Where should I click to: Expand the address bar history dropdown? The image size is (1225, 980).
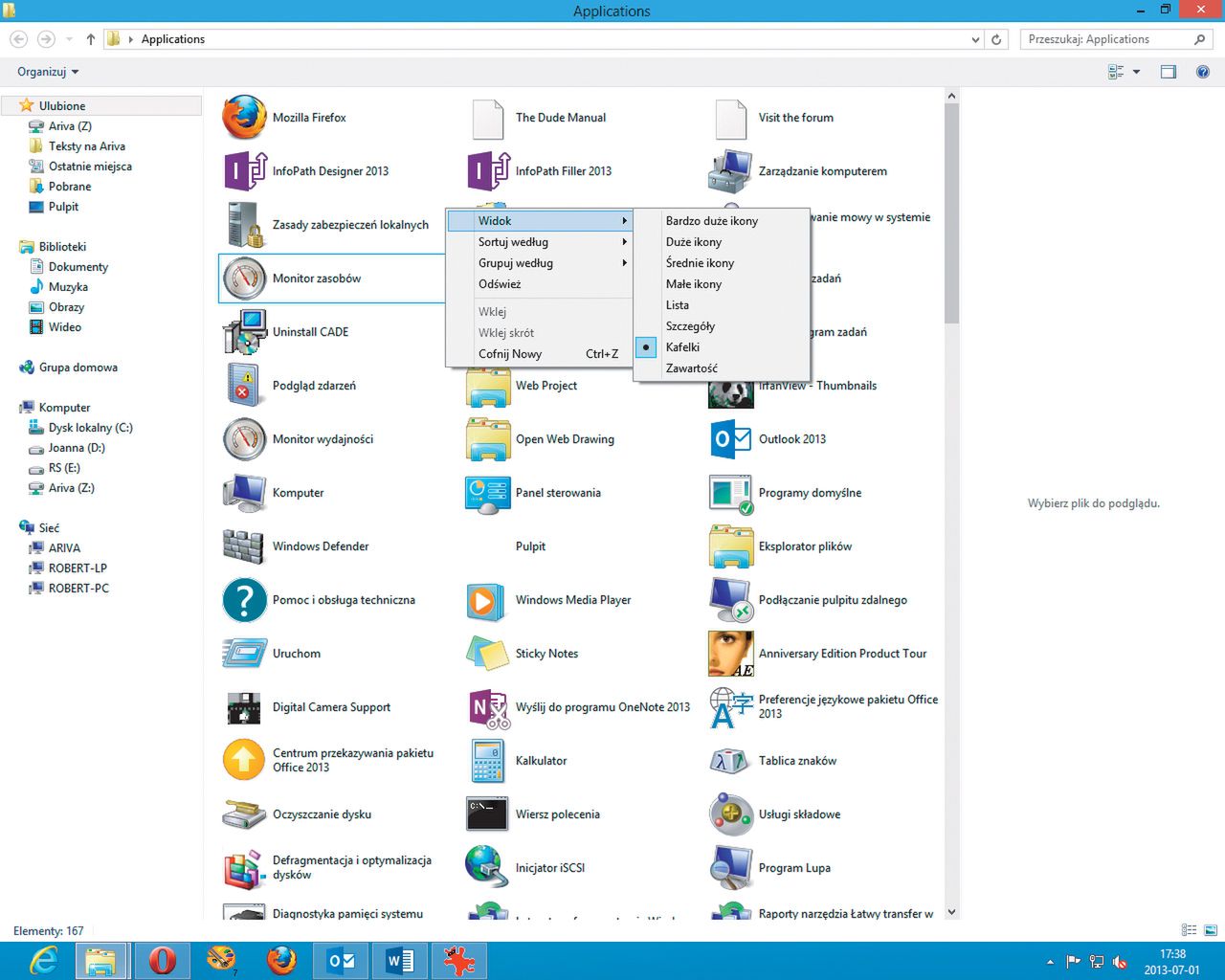tap(975, 39)
